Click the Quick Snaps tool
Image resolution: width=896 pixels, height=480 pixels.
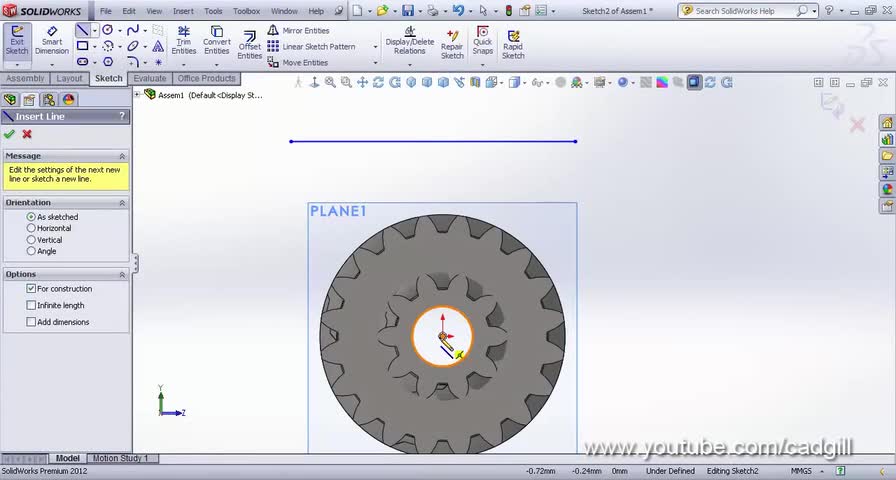click(483, 40)
